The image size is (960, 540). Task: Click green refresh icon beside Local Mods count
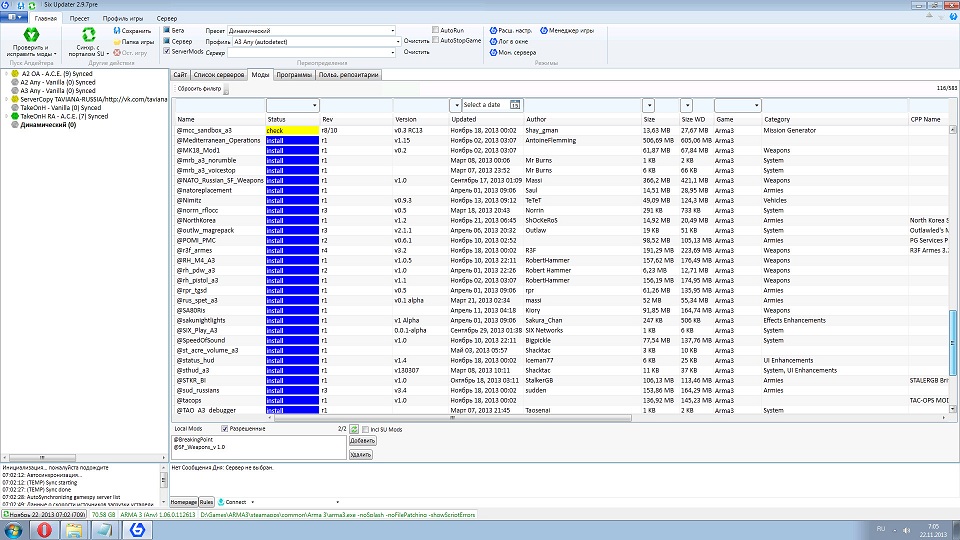click(353, 429)
